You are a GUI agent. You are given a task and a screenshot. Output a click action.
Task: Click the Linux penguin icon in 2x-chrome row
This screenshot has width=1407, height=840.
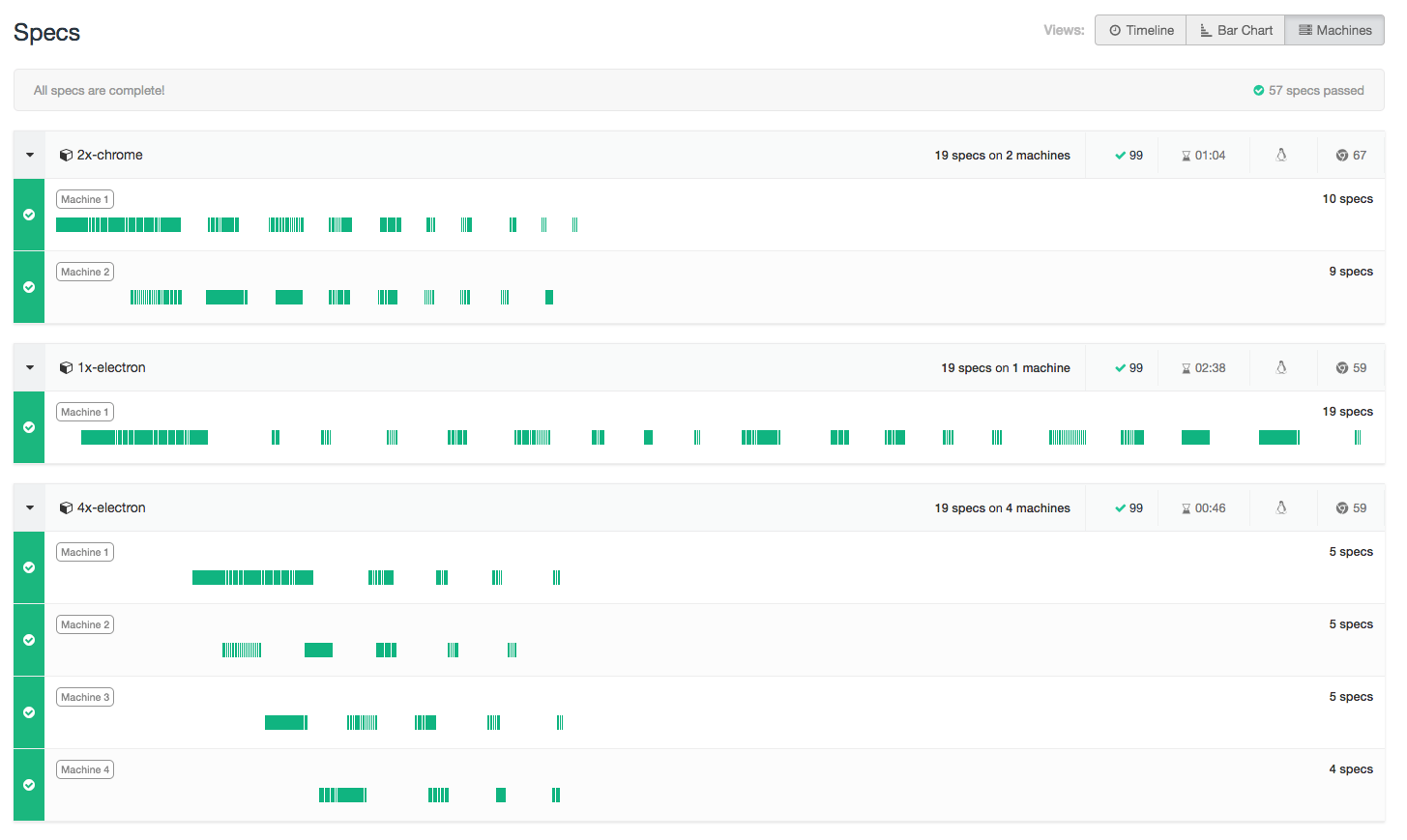(x=1281, y=155)
